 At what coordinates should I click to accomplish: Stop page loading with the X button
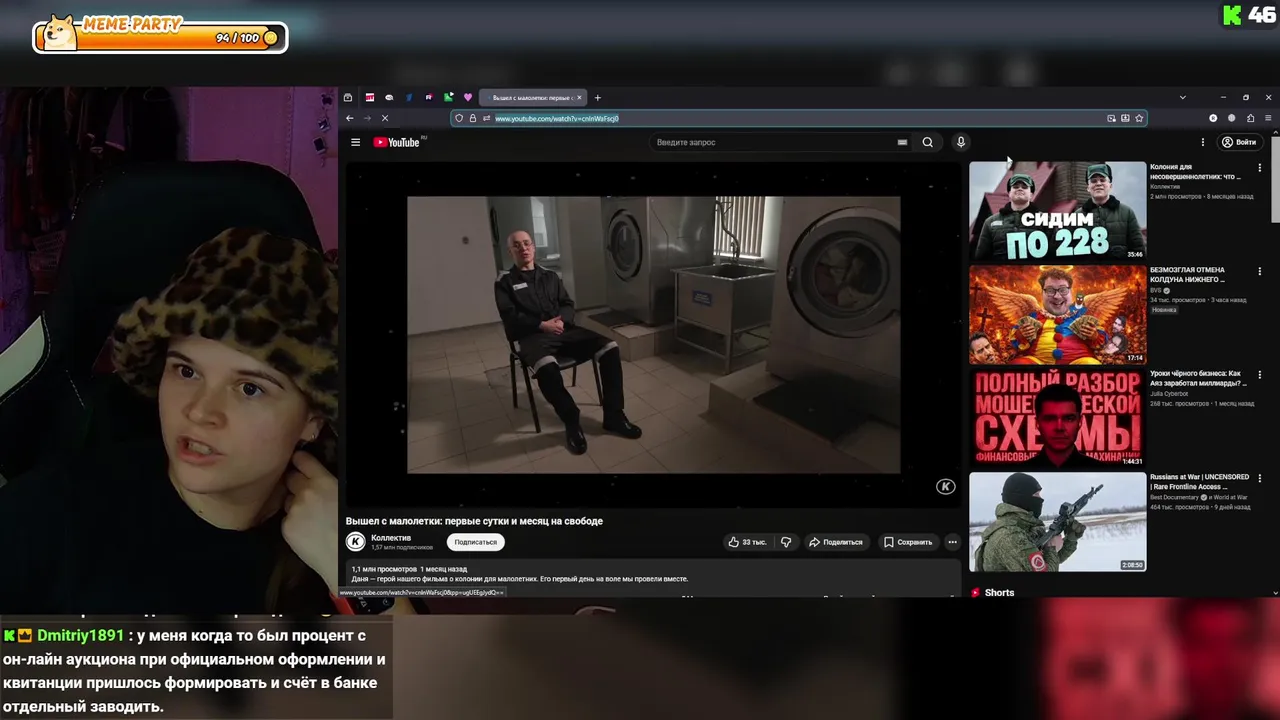[385, 118]
